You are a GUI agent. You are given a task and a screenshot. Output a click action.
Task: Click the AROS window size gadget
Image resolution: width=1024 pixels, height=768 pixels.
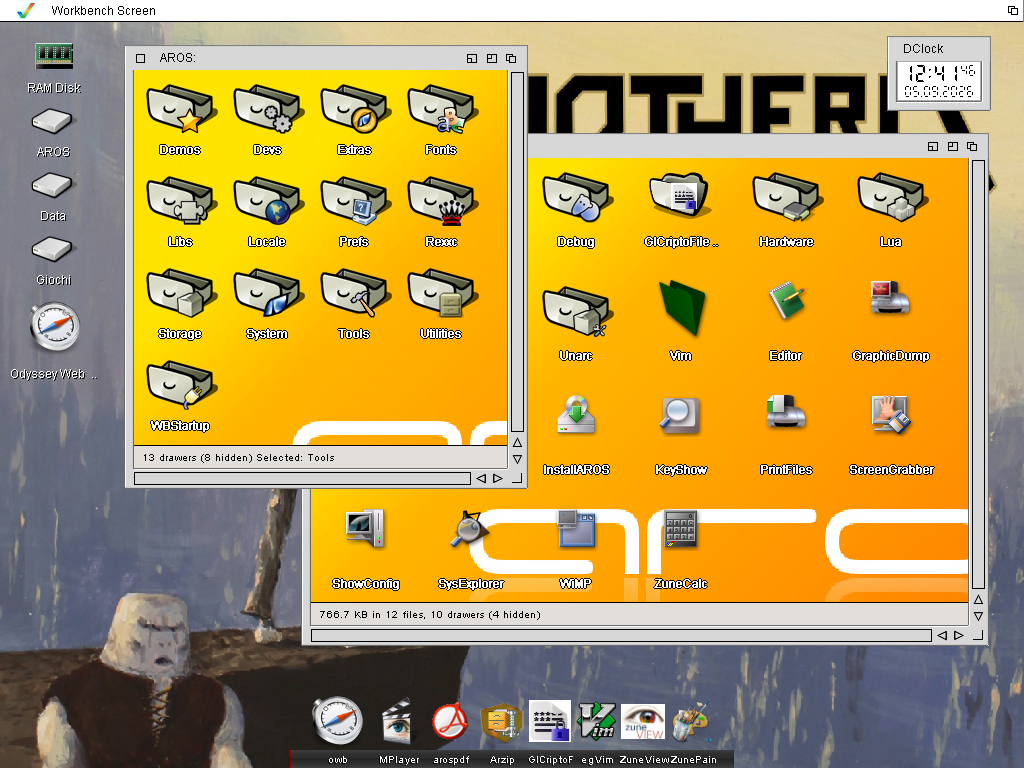(517, 479)
